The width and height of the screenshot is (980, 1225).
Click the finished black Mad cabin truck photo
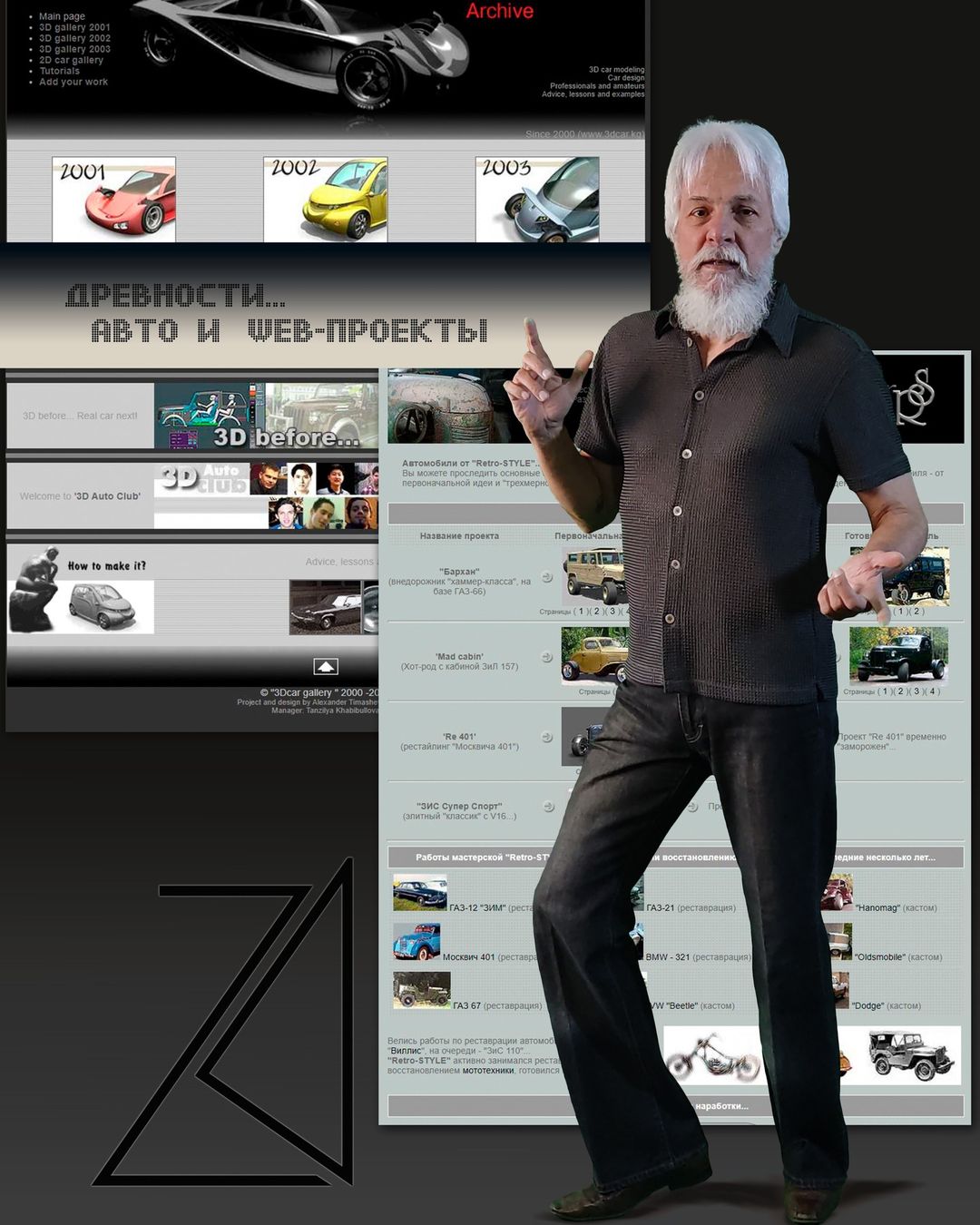(898, 654)
